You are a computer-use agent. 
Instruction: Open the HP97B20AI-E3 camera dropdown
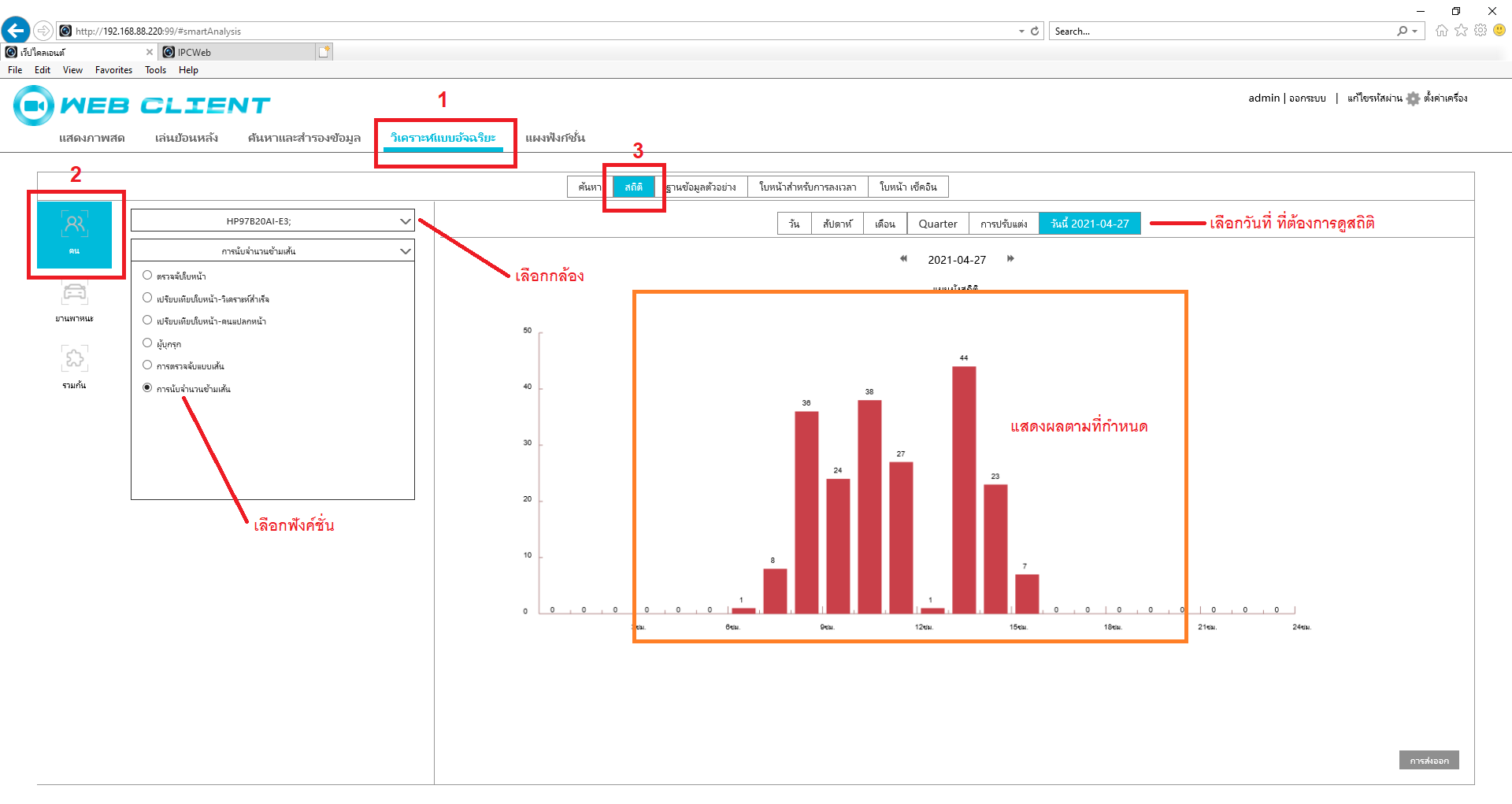pos(272,221)
